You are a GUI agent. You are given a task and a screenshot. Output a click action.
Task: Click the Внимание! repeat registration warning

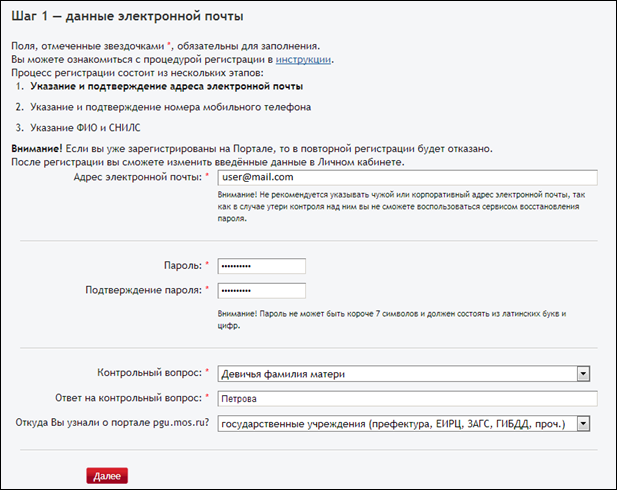[252, 149]
